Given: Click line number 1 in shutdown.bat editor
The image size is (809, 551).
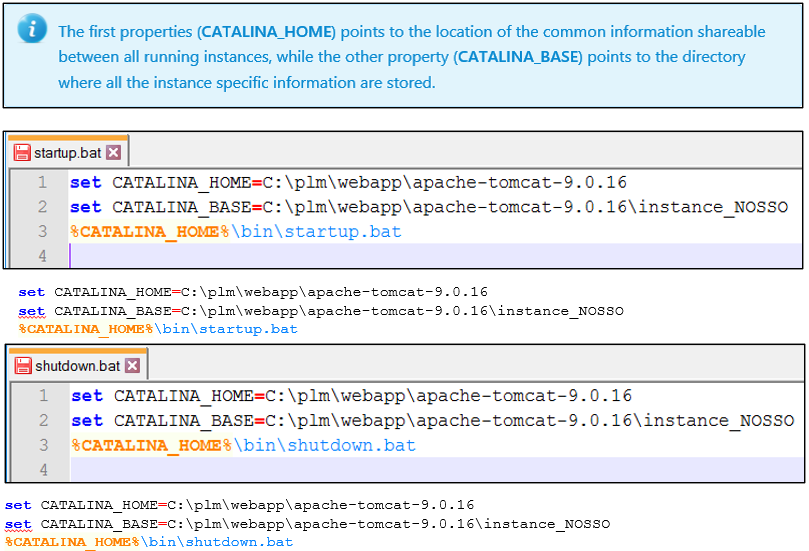Looking at the screenshot, I should 43,396.
